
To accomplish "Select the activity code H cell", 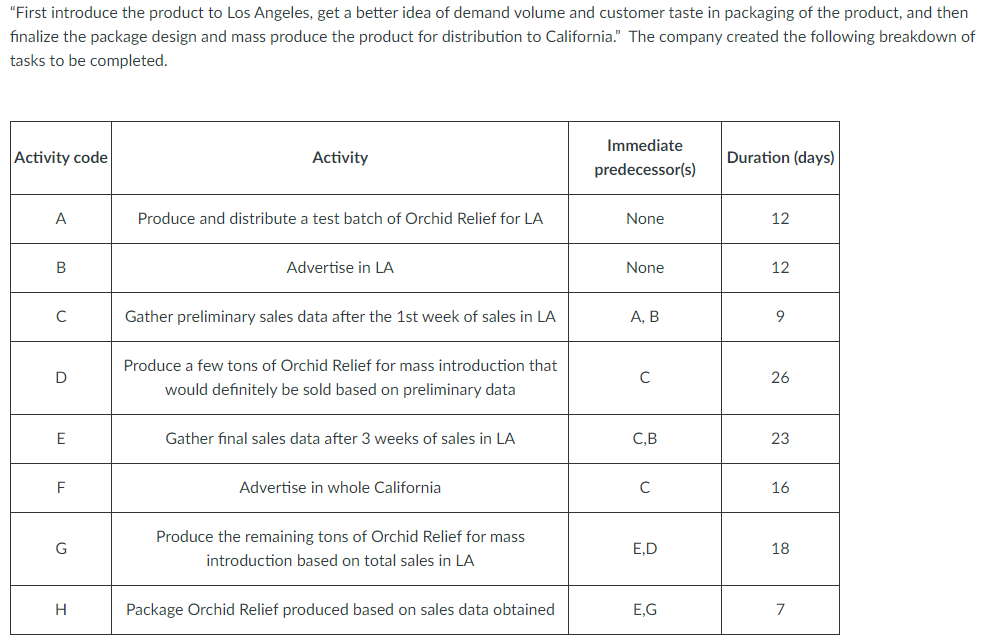I will tap(61, 609).
